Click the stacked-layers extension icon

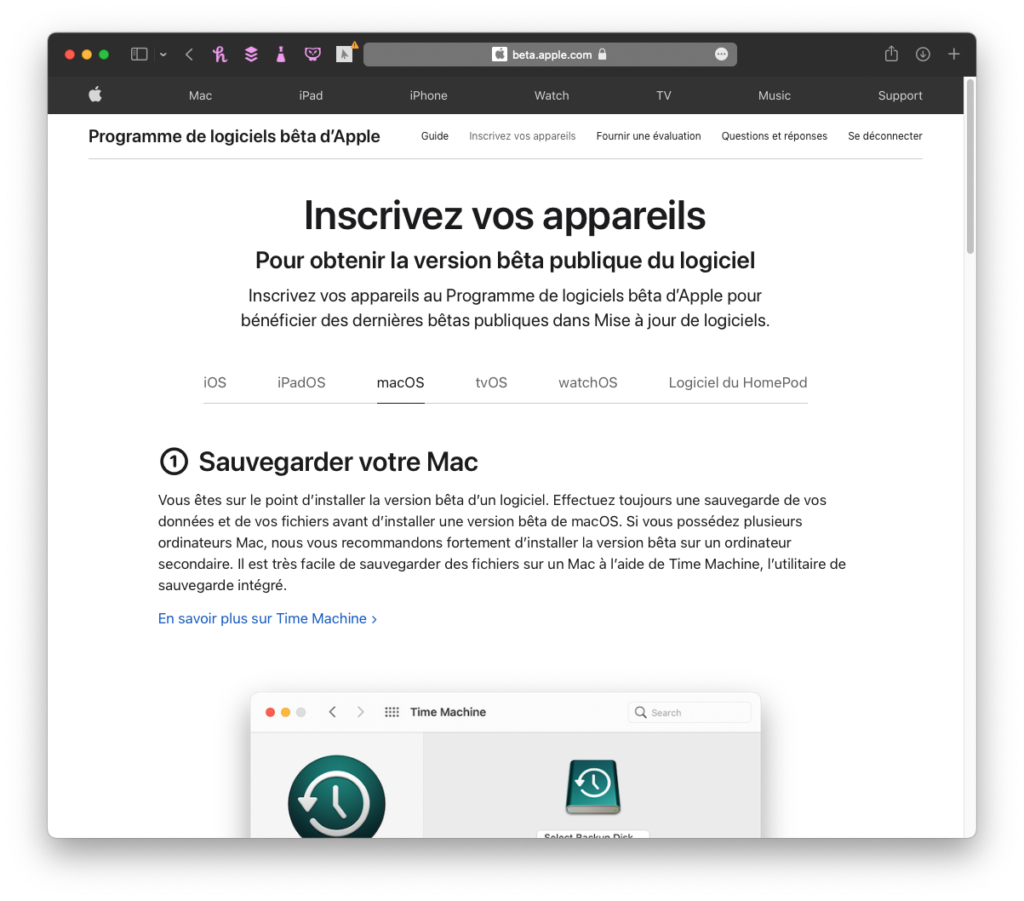pos(251,54)
